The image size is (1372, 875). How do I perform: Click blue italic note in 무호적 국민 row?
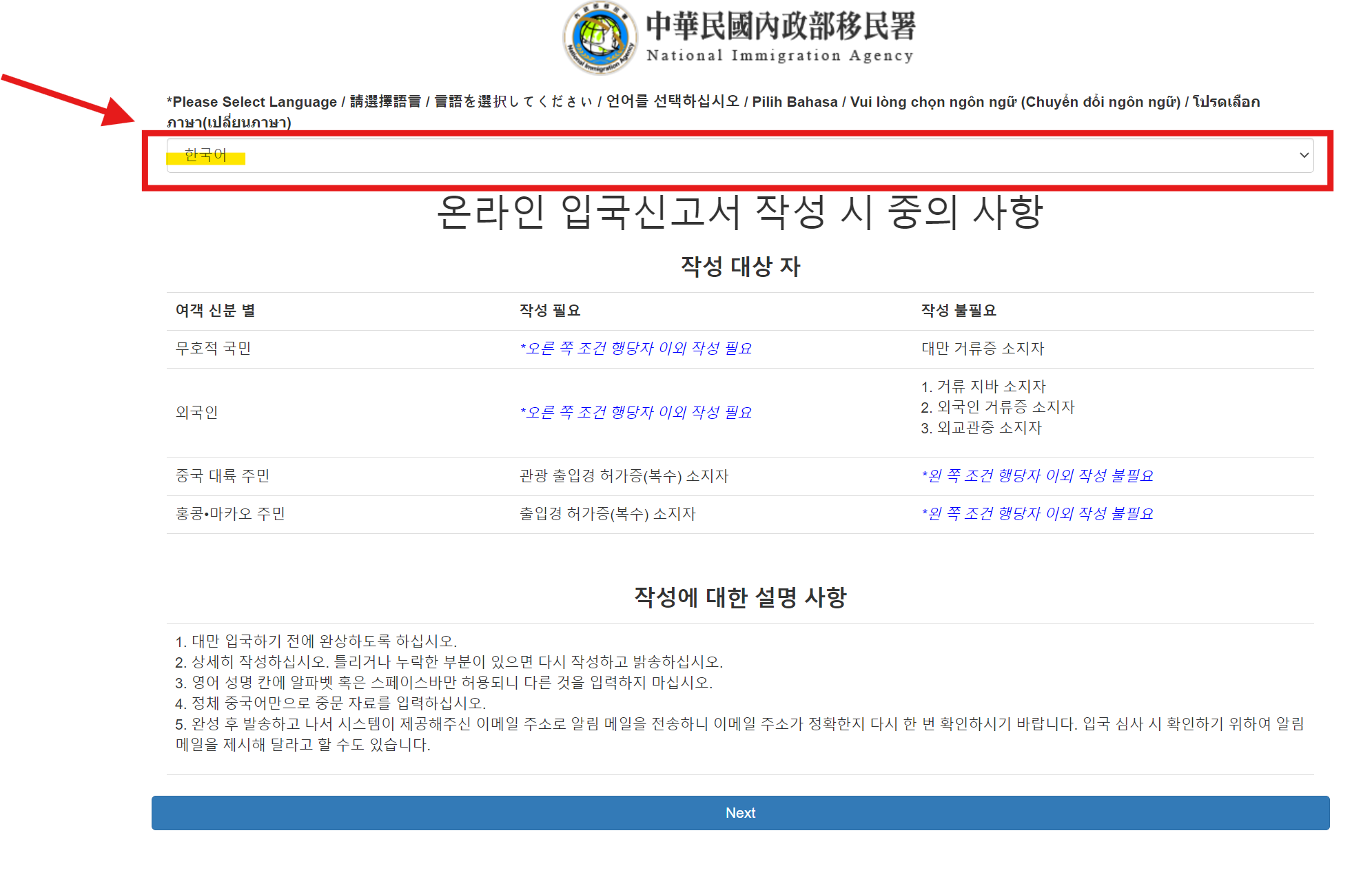coord(635,349)
